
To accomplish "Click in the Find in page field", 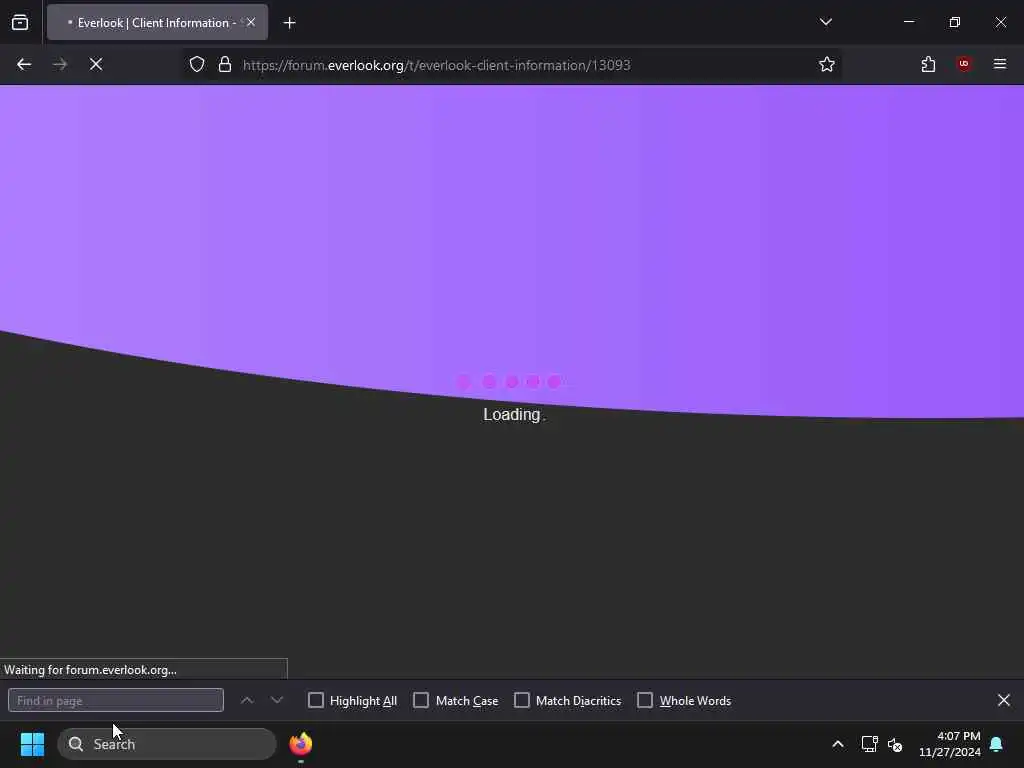I will pyautogui.click(x=116, y=700).
